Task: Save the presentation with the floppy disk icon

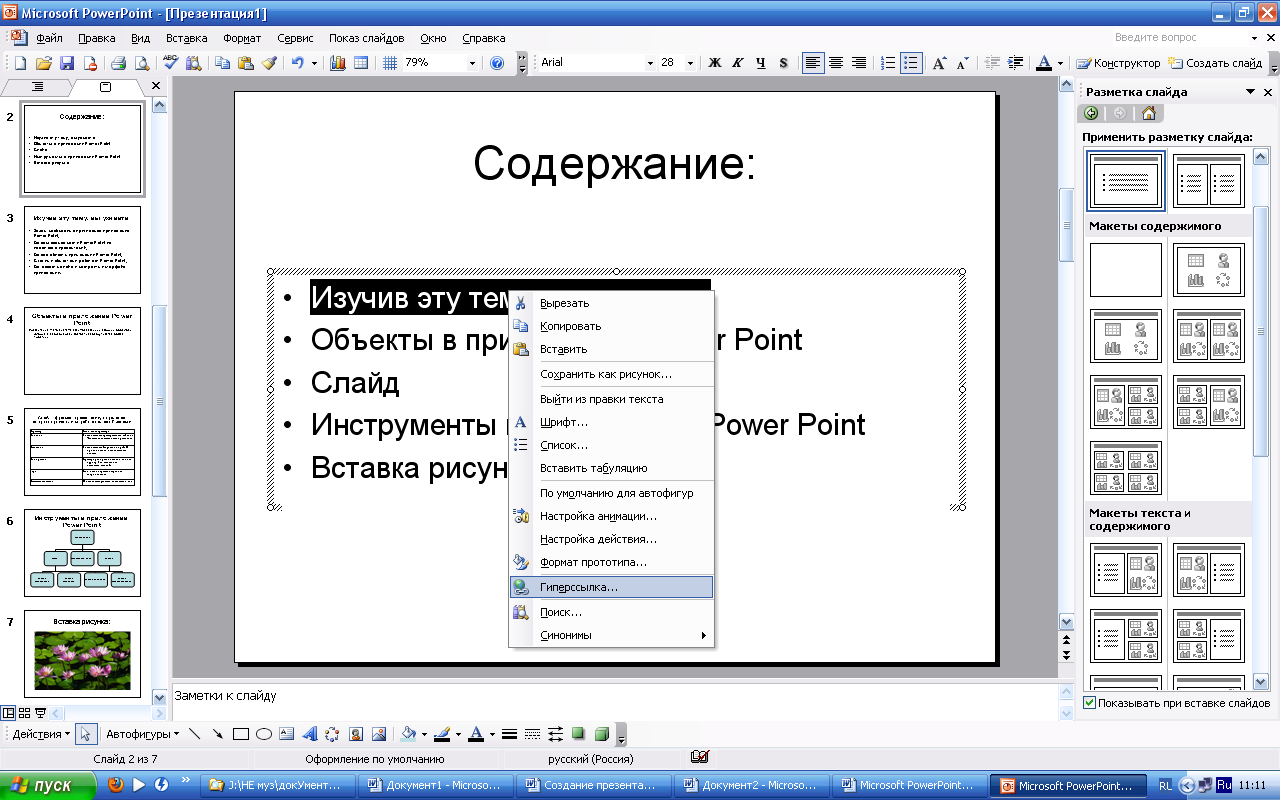Action: (x=67, y=63)
